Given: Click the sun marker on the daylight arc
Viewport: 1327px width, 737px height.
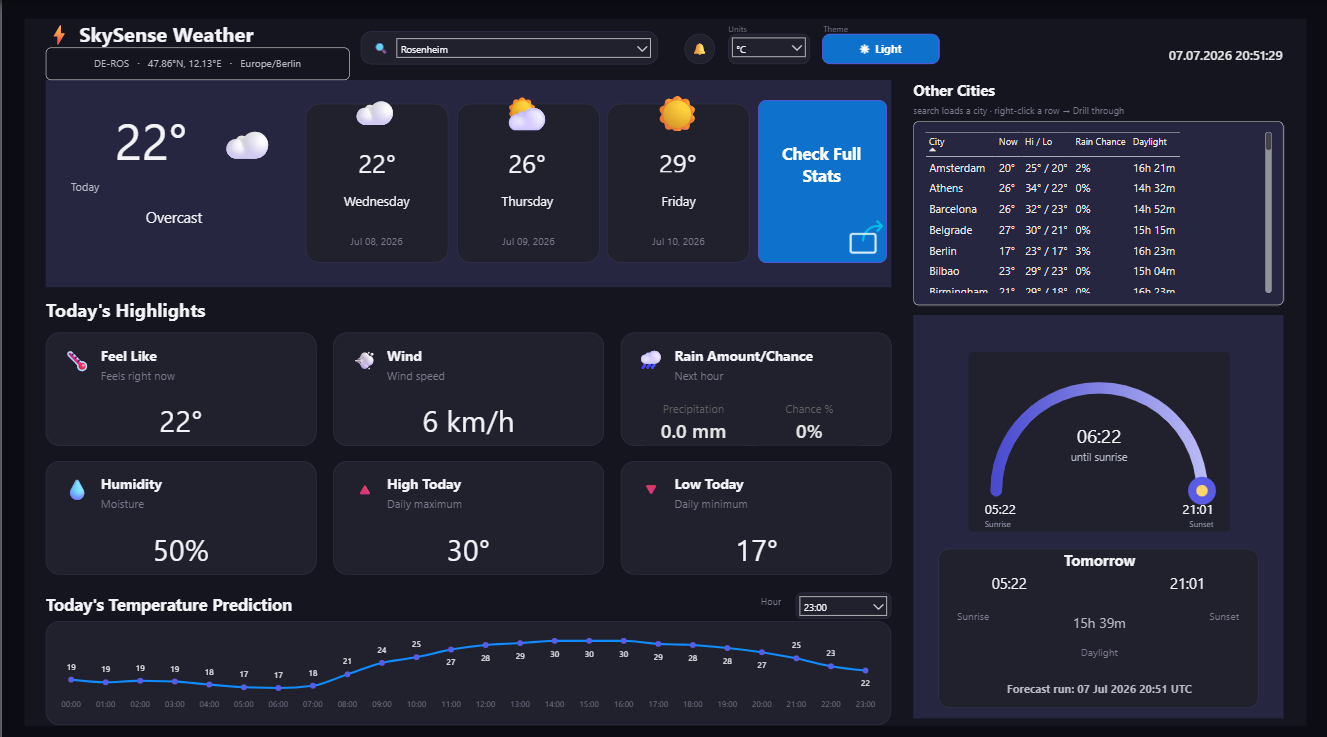Looking at the screenshot, I should [1202, 491].
